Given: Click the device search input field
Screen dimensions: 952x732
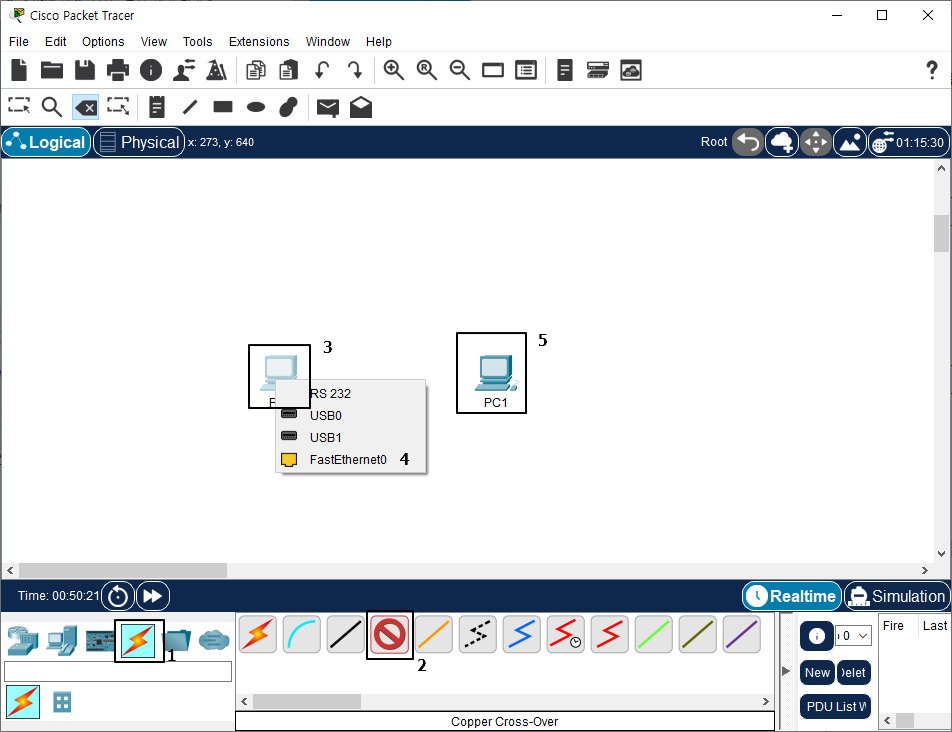Looking at the screenshot, I should click(x=118, y=671).
